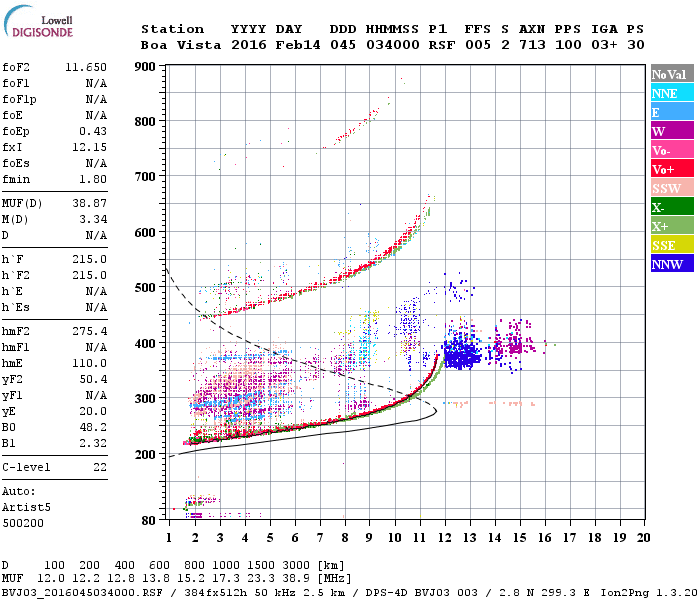
Task: Click the foEp value 0.43
Action: coord(93,131)
